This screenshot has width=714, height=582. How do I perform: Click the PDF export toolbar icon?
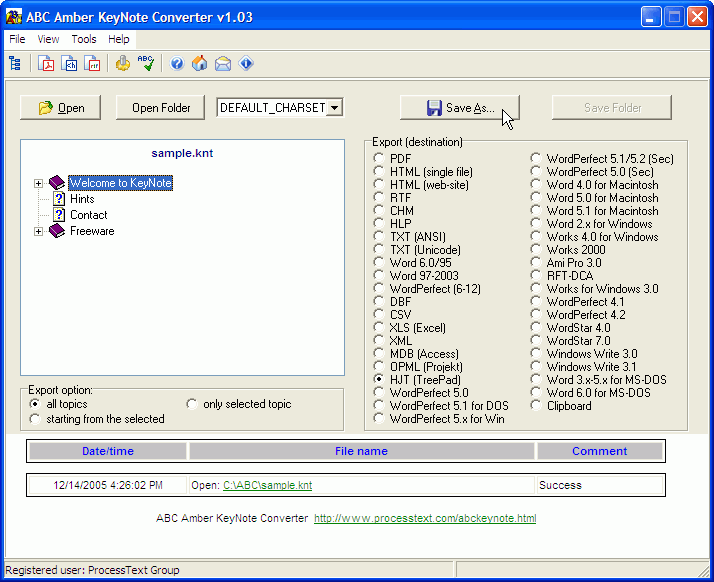tap(47, 64)
